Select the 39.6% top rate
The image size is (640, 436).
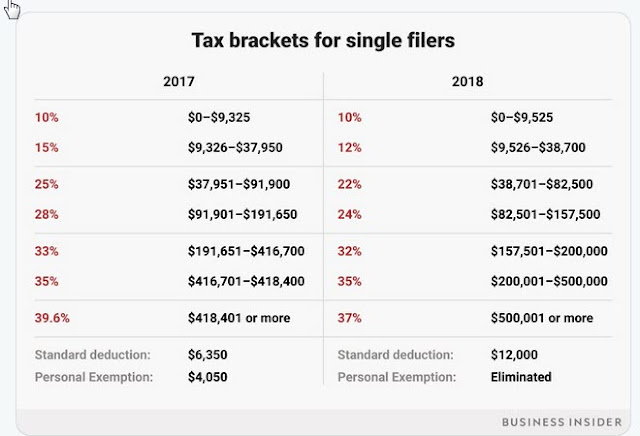[x=52, y=318]
